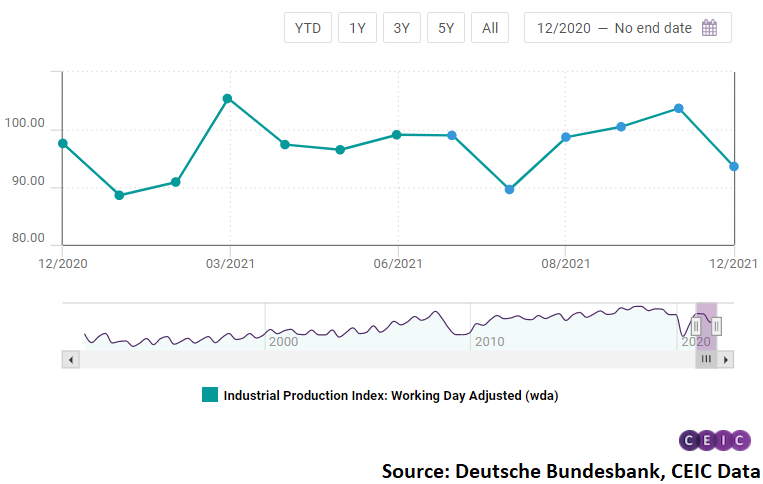Viewport: 763px width, 484px height.
Task: Click the navigator area near 2010
Action: [x=489, y=328]
